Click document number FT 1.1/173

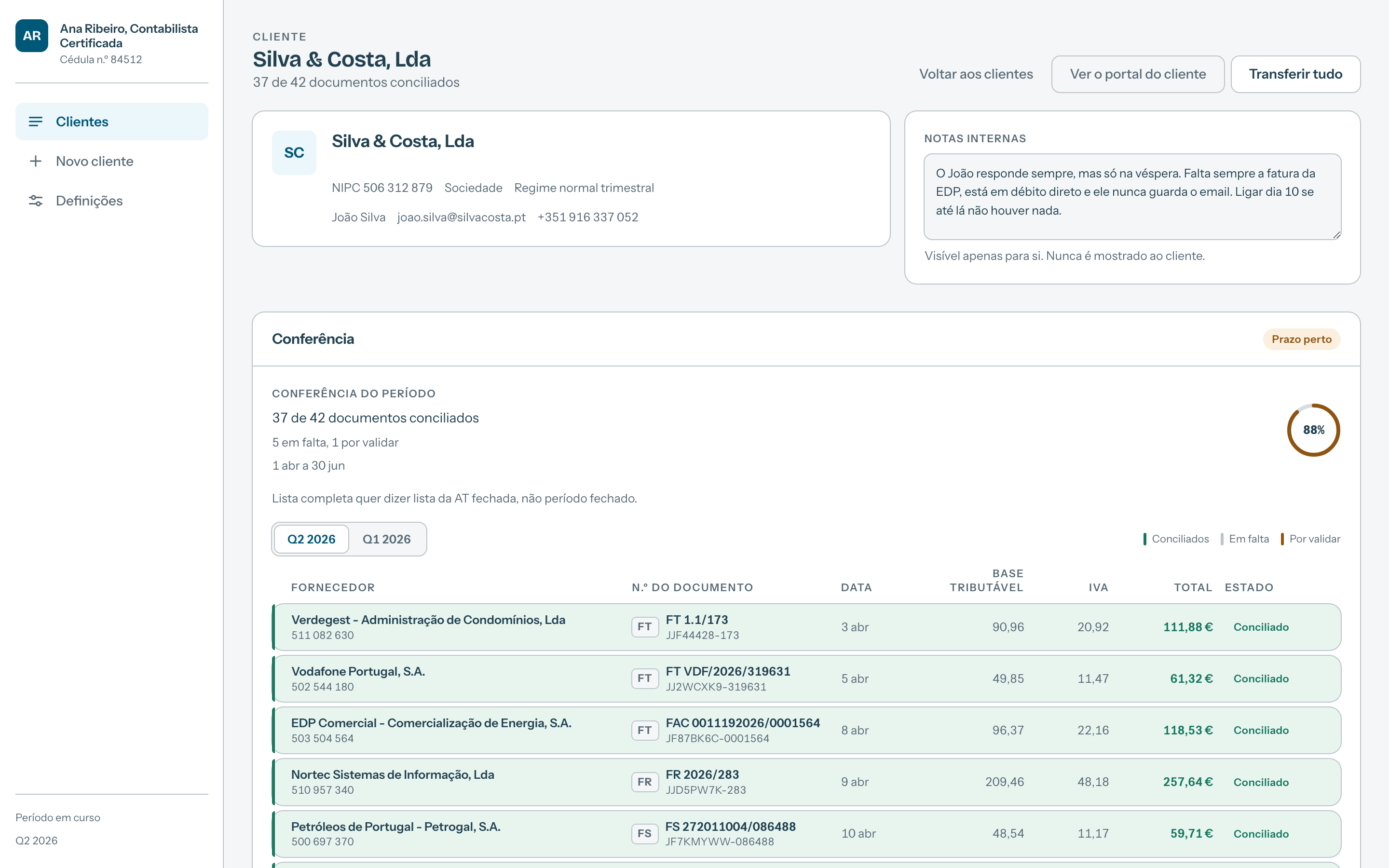click(x=697, y=620)
